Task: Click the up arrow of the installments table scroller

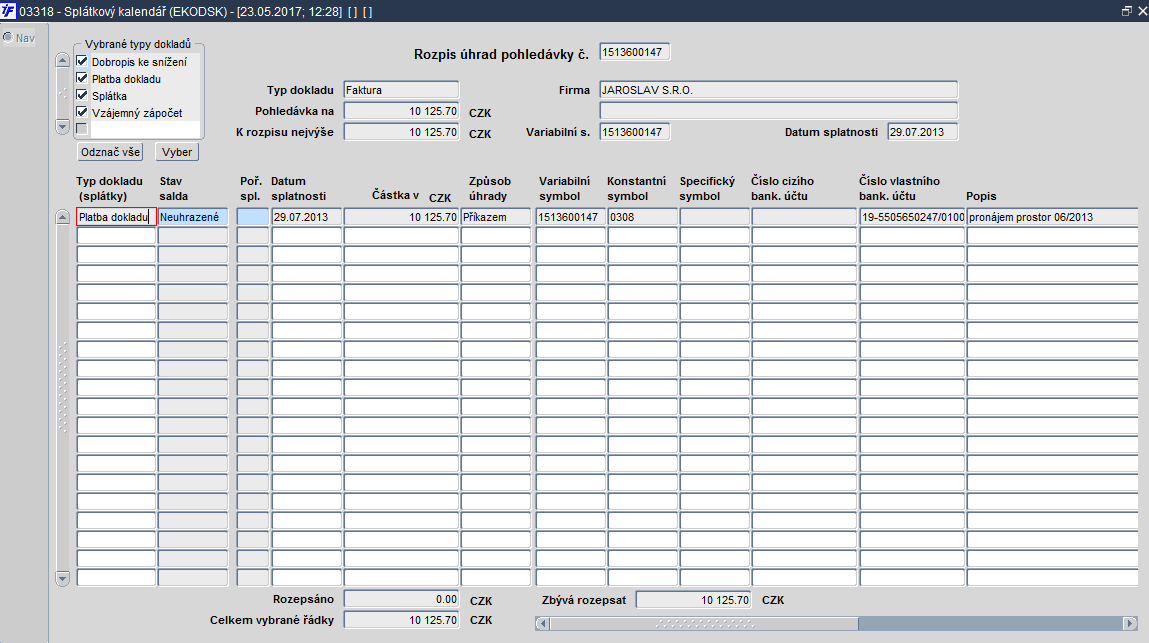Action: (x=62, y=217)
